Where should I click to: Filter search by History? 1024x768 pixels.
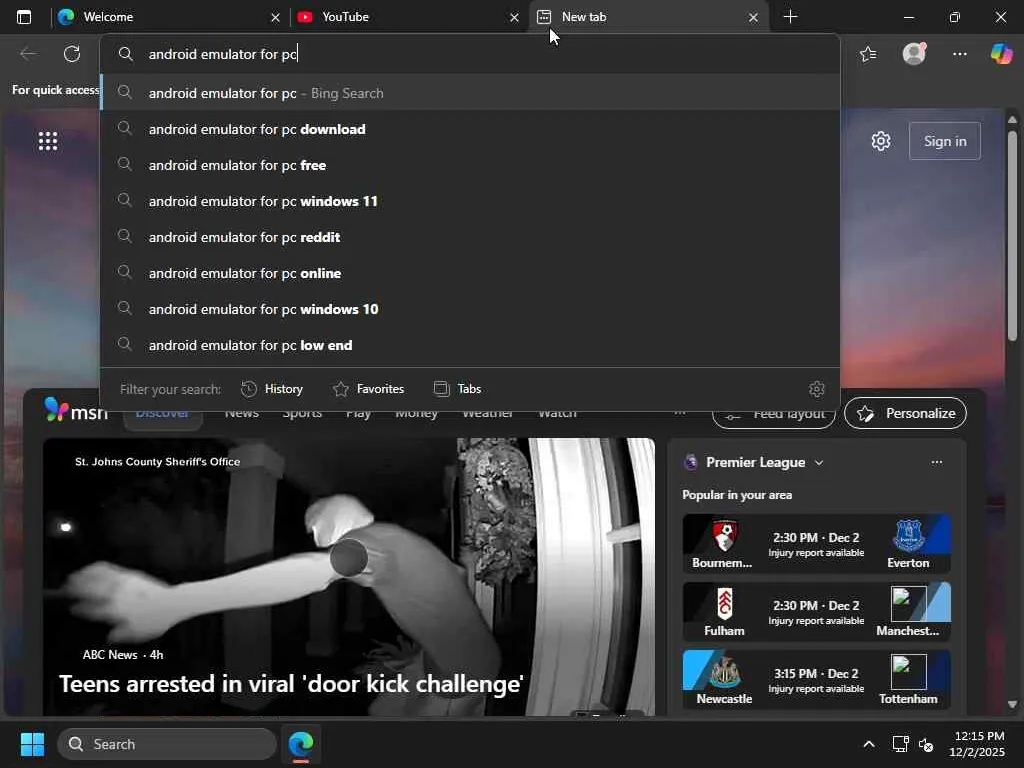click(x=272, y=389)
